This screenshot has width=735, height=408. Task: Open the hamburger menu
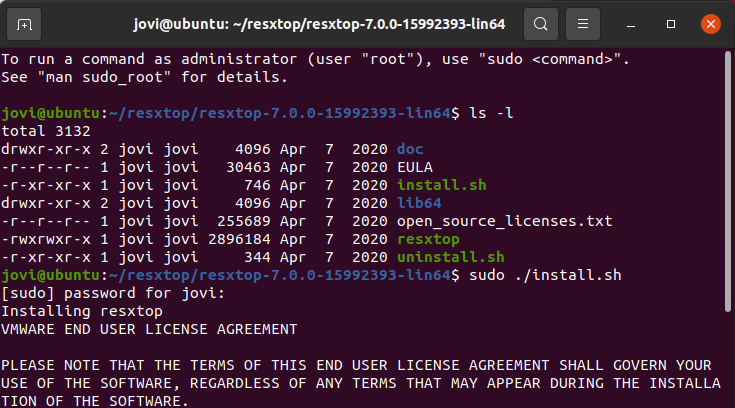pos(583,24)
